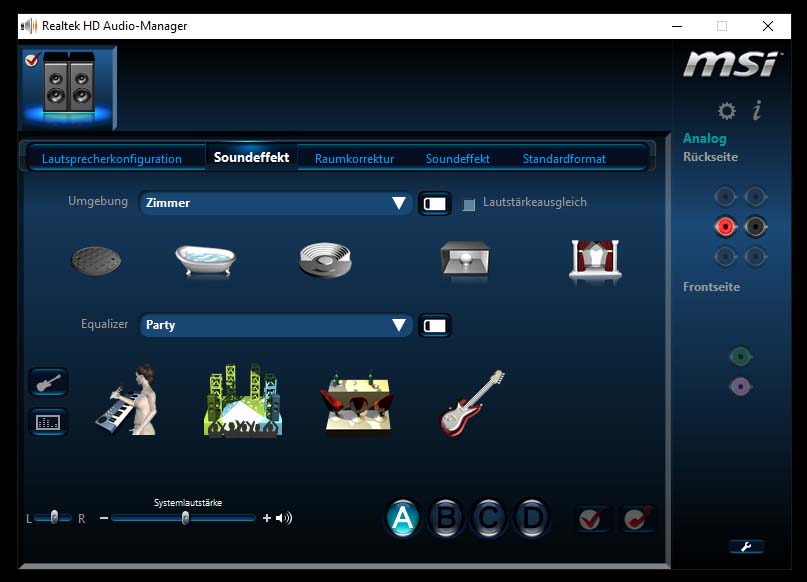Choose the theater stage environment preset
807x582 pixels.
click(595, 260)
